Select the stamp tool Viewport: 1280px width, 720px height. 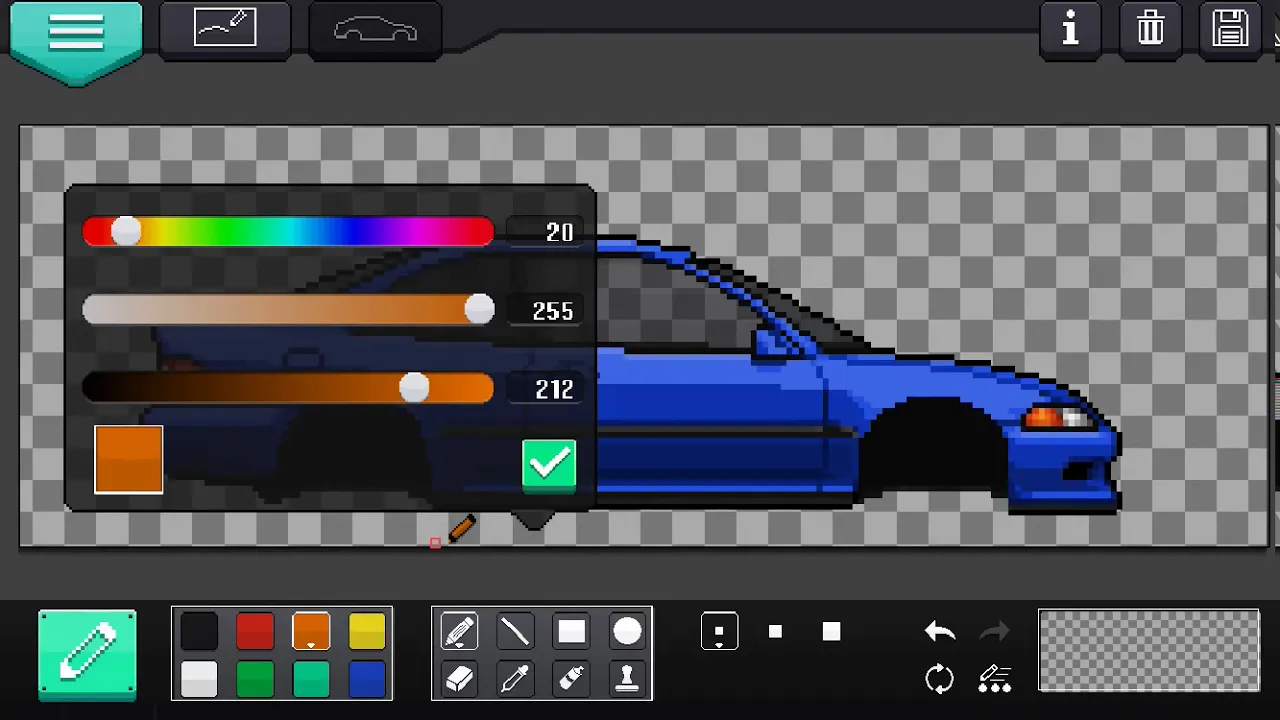click(627, 680)
